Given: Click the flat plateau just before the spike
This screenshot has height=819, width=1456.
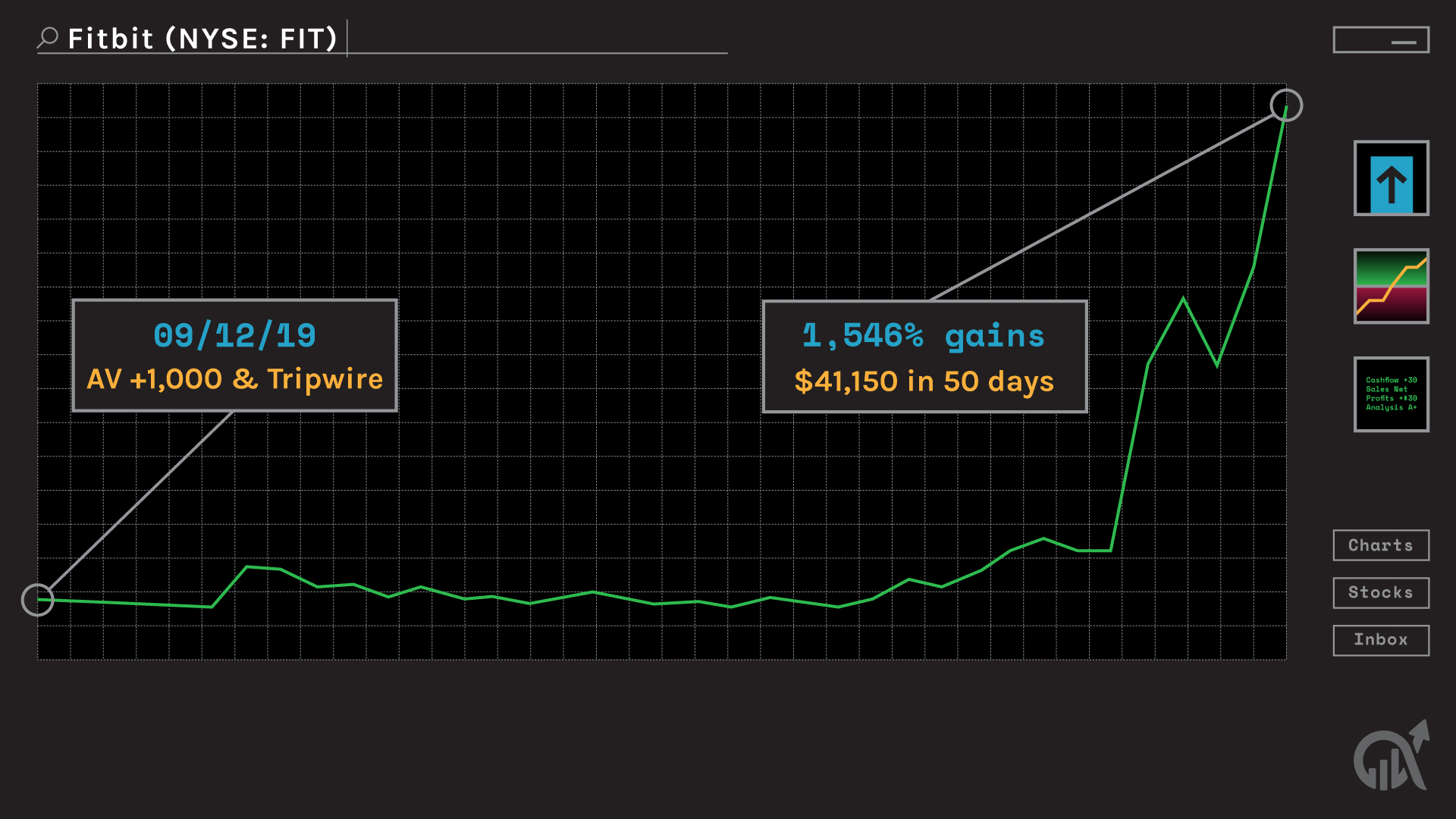Looking at the screenshot, I should pos(1094,551).
